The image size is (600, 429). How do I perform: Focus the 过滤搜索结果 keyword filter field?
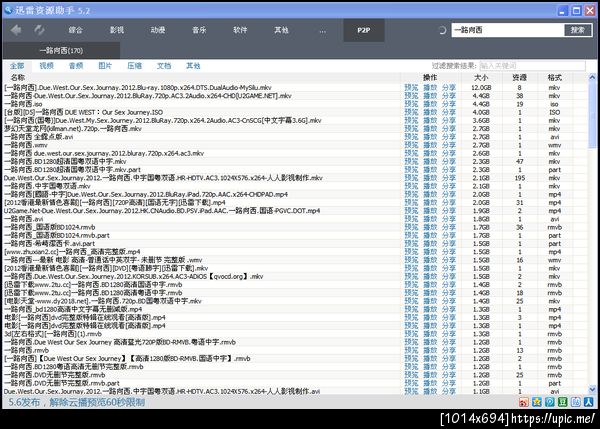532,66
